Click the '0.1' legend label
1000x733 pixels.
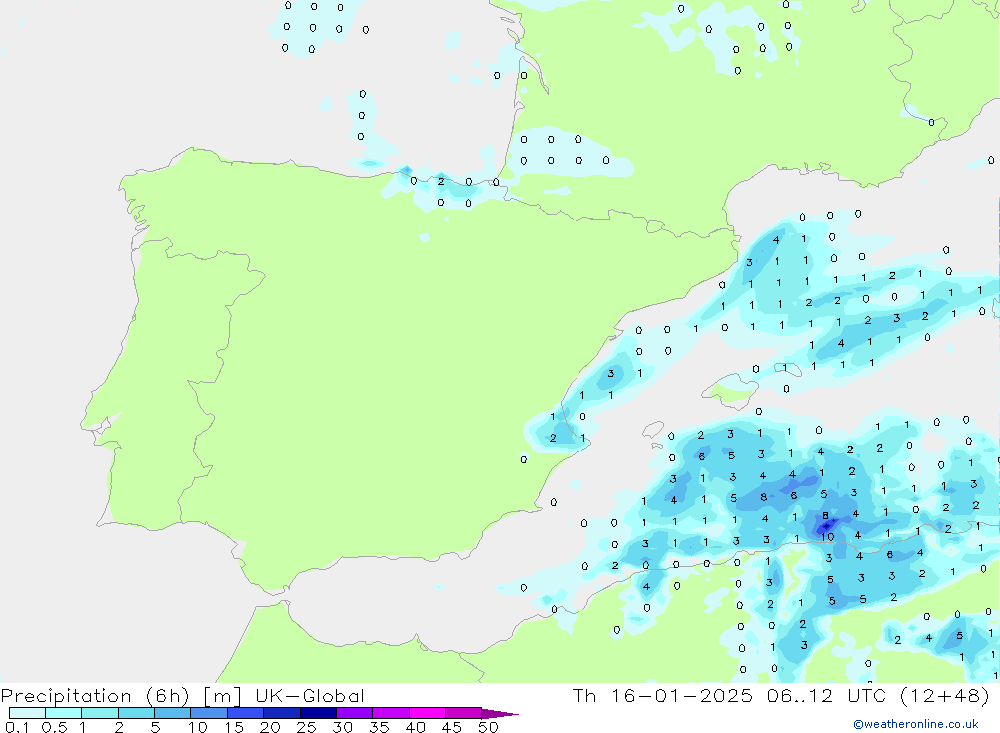coord(17,727)
